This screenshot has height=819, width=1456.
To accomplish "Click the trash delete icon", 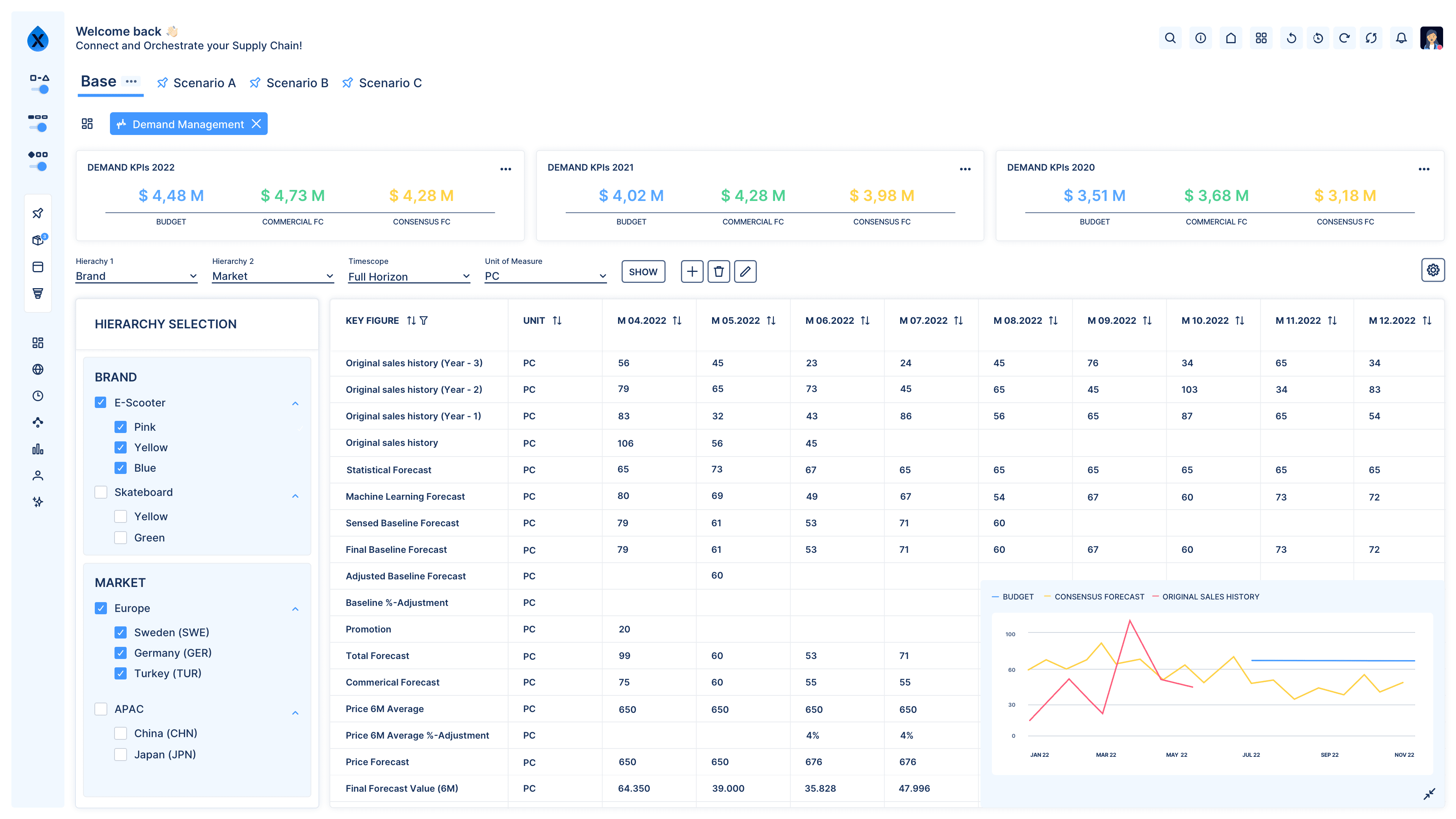I will (x=719, y=272).
